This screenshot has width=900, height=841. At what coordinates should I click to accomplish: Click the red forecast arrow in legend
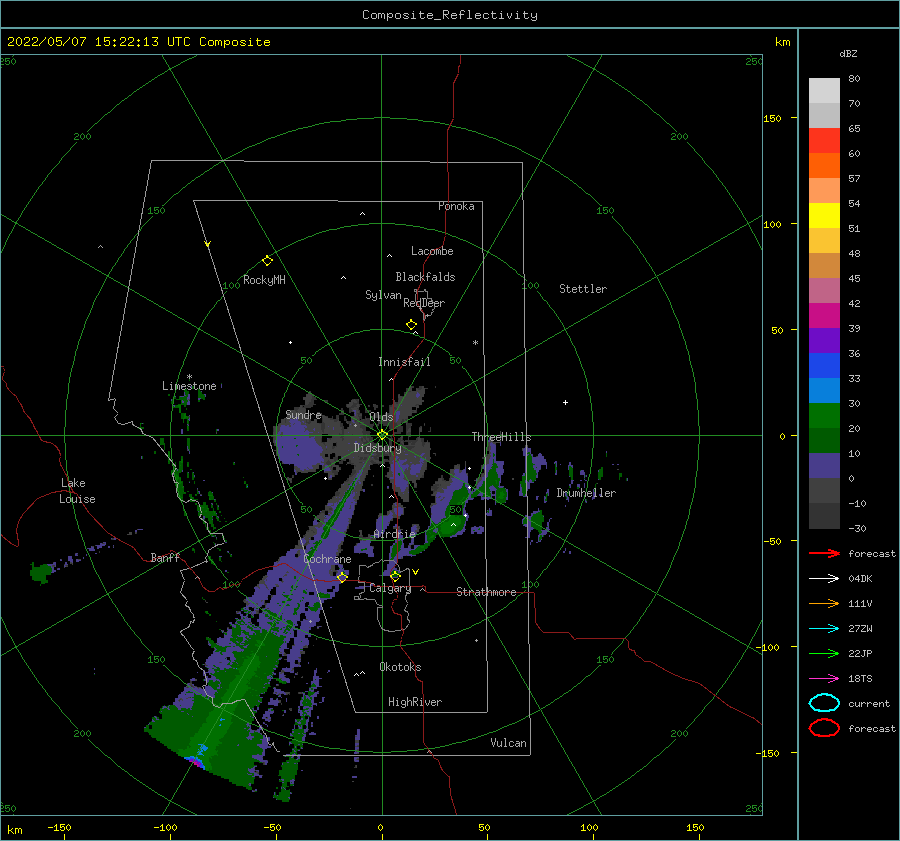(x=824, y=553)
